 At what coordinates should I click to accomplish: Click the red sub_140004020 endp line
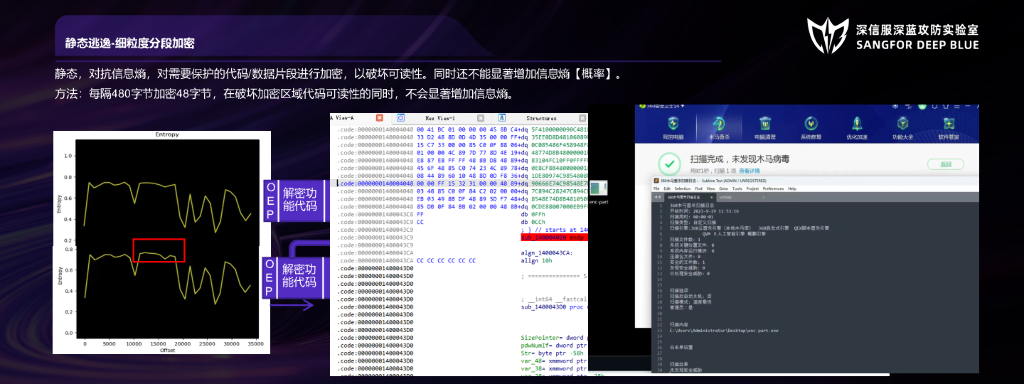(553, 238)
